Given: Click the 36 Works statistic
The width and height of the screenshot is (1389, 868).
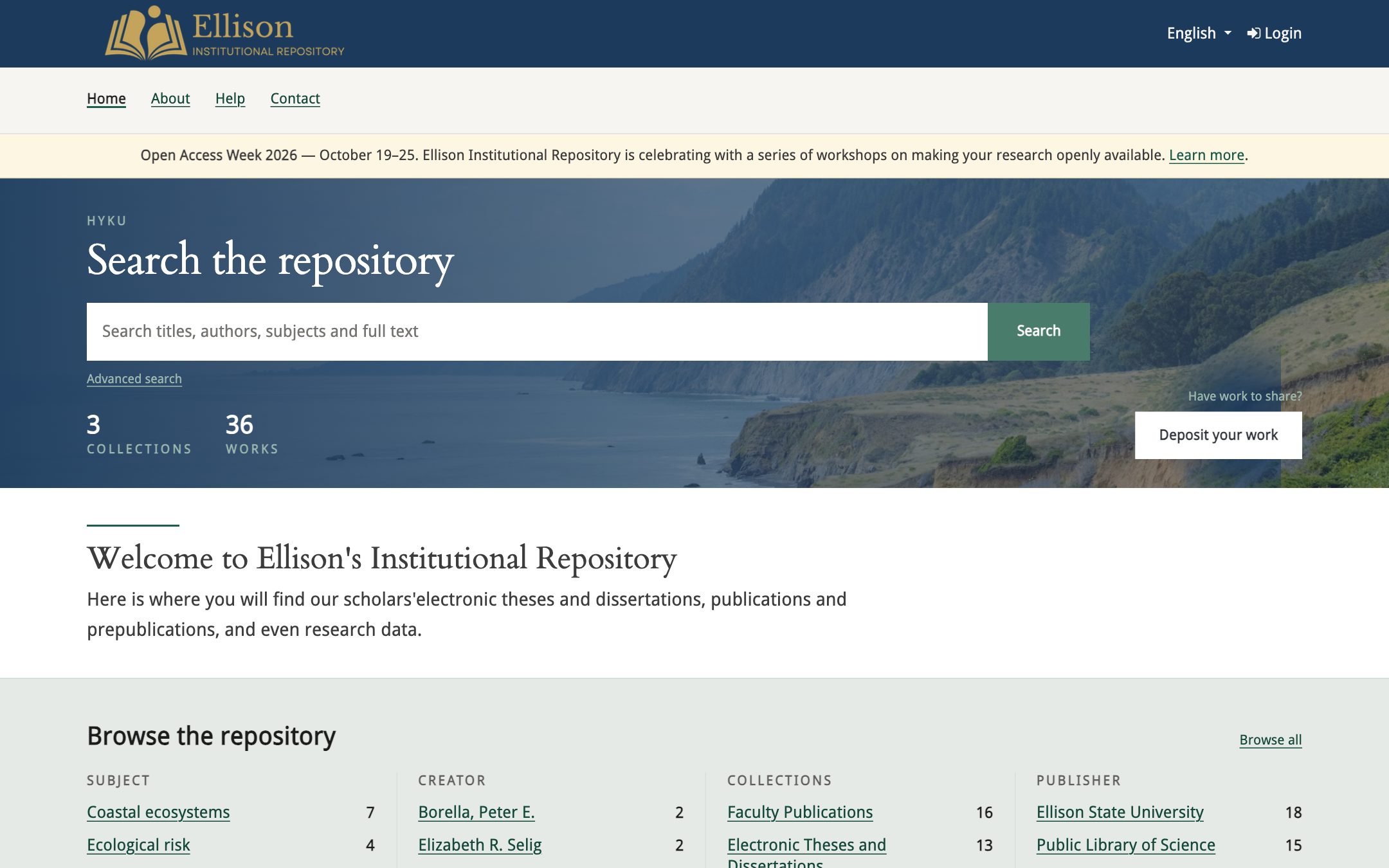Looking at the screenshot, I should (251, 434).
